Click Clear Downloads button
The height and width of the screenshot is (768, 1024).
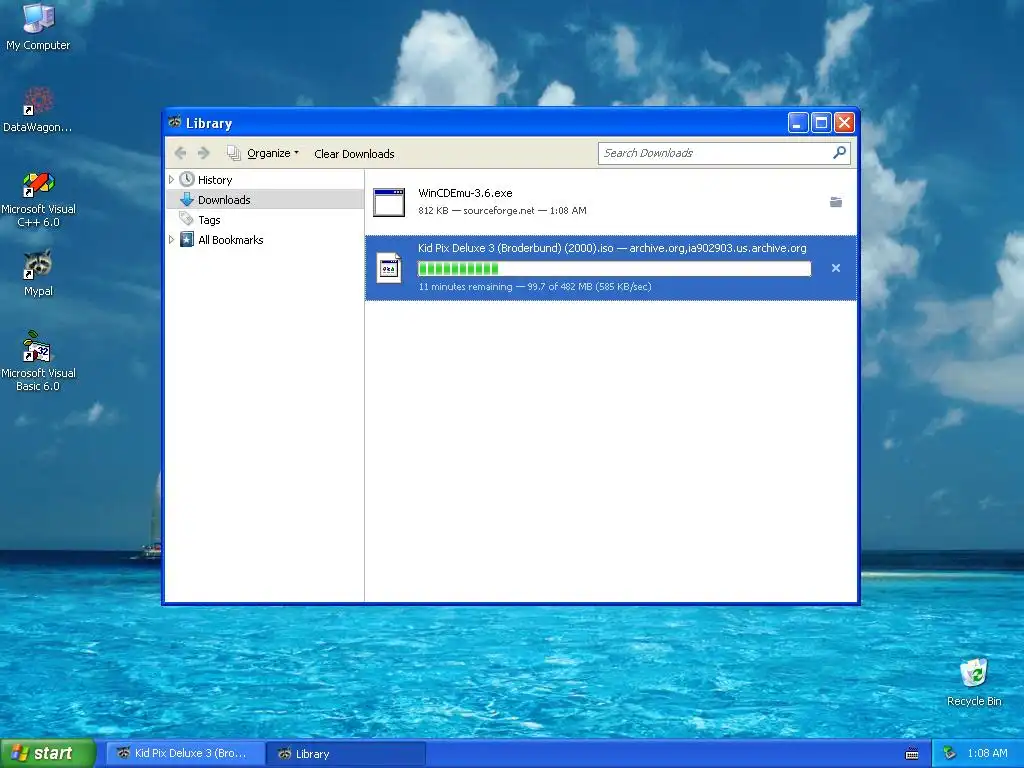tap(354, 153)
